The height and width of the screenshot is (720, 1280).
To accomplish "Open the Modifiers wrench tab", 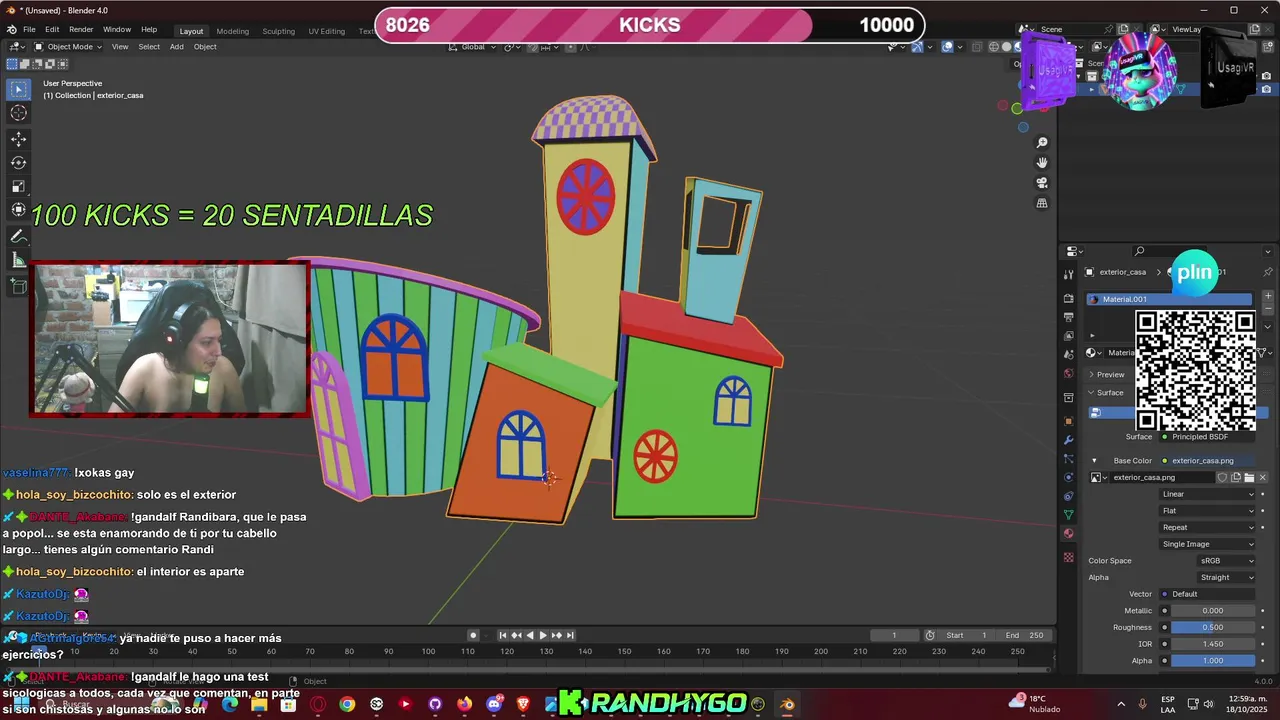I will pos(1068,440).
